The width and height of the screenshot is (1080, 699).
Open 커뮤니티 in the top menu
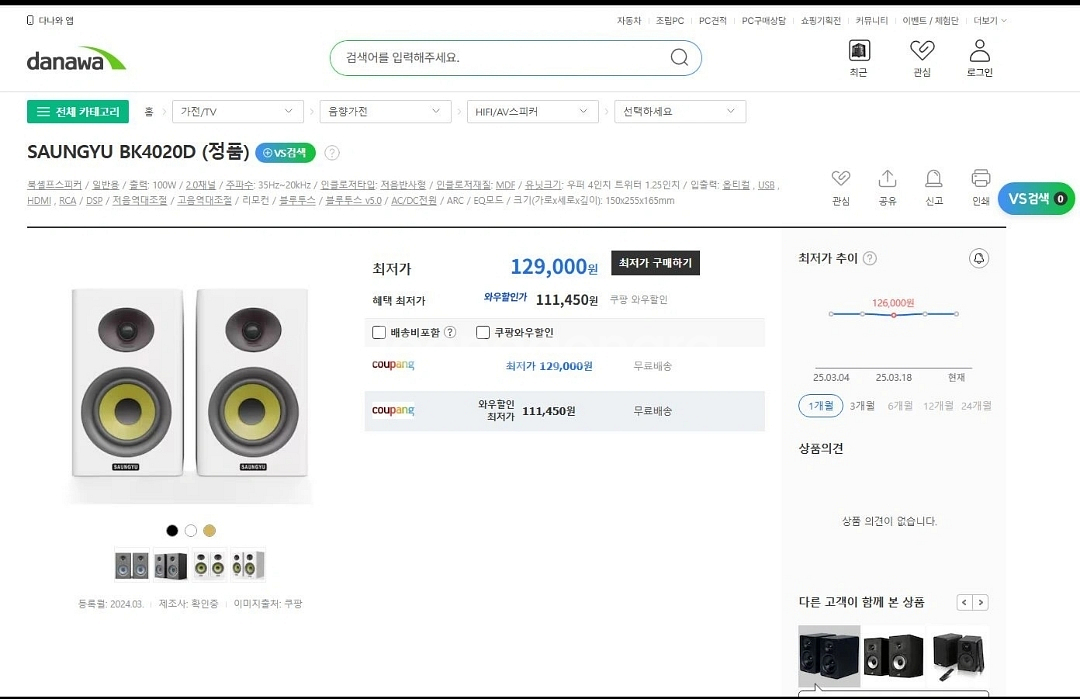click(x=871, y=21)
